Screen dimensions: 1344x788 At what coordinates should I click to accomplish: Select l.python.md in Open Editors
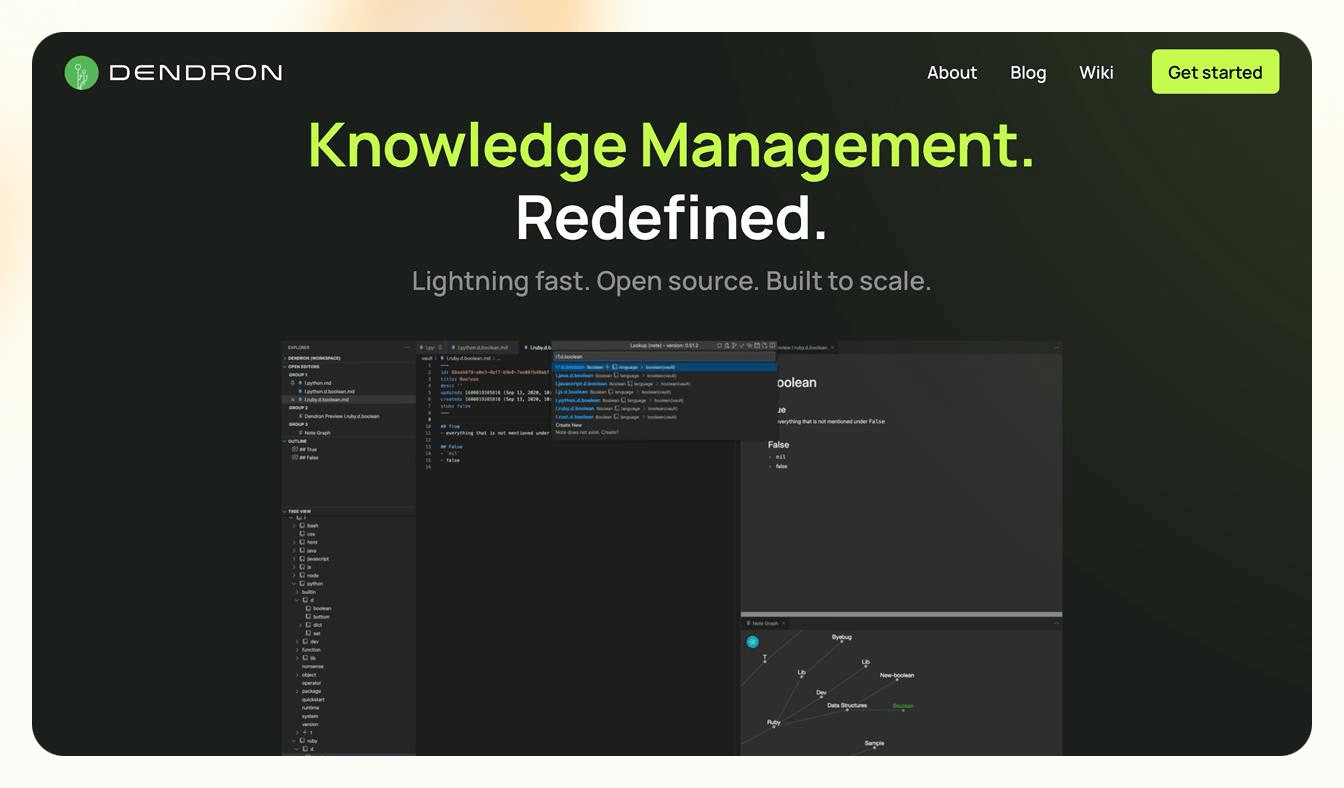coord(317,383)
